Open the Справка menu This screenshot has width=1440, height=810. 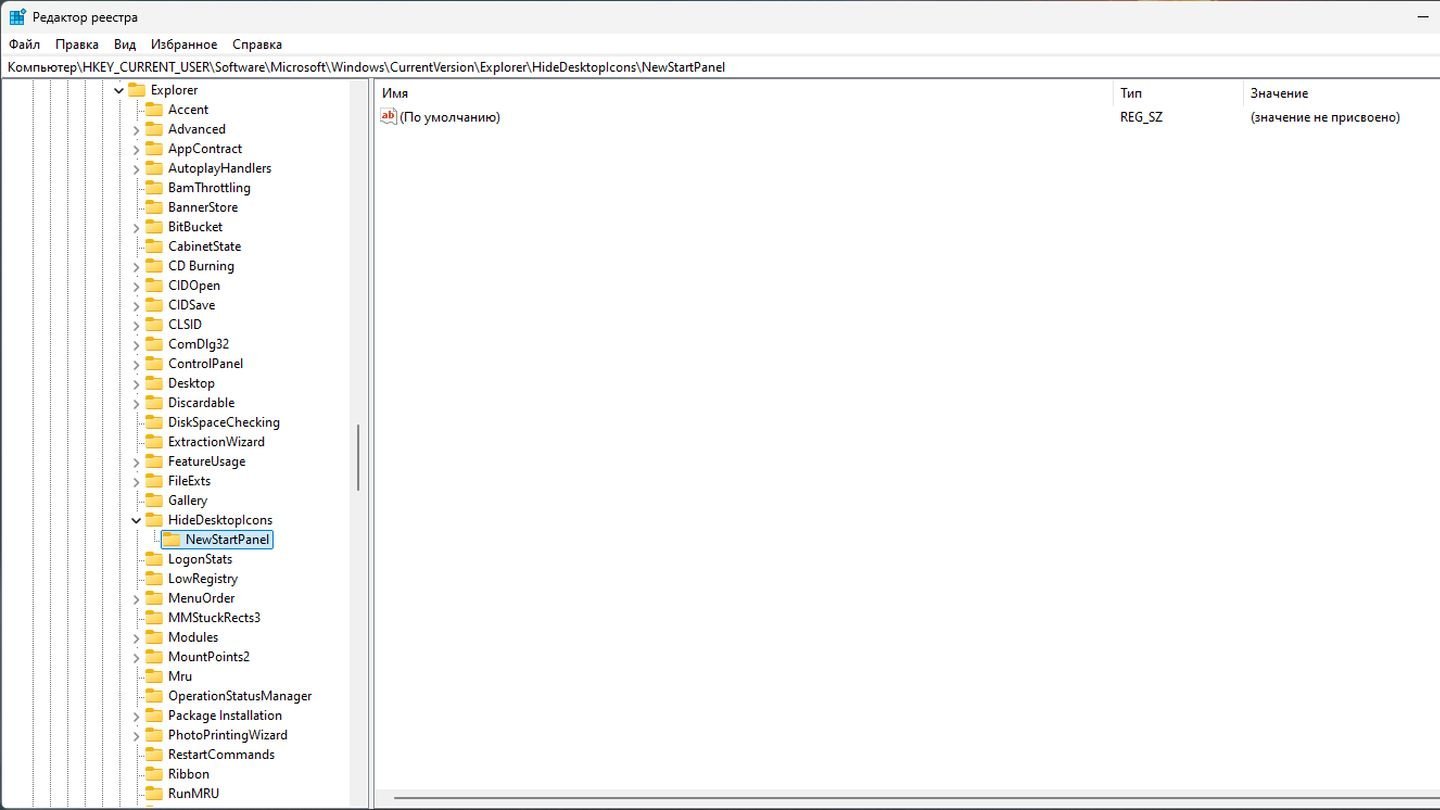point(257,44)
